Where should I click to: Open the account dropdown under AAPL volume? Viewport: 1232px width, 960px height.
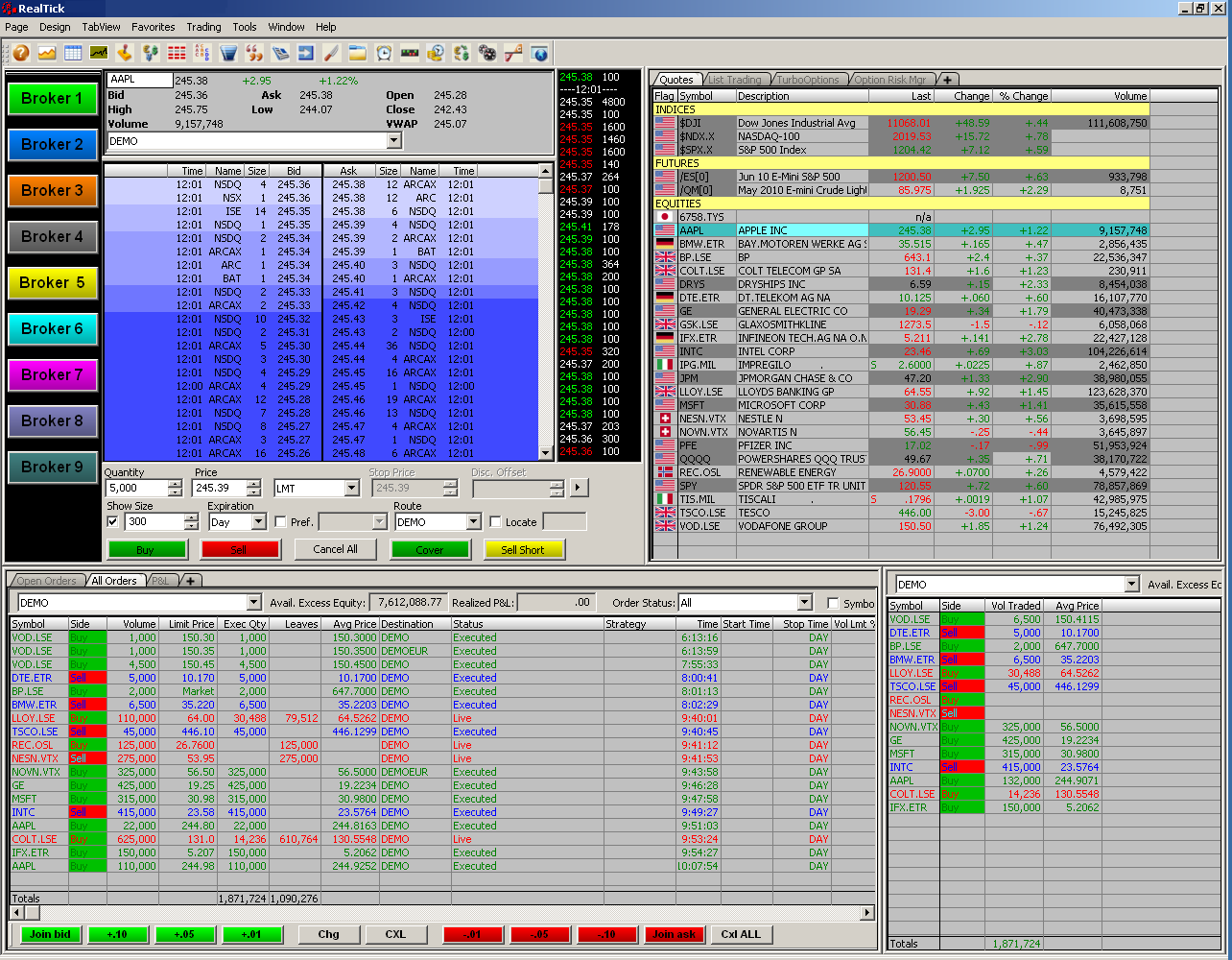(393, 141)
